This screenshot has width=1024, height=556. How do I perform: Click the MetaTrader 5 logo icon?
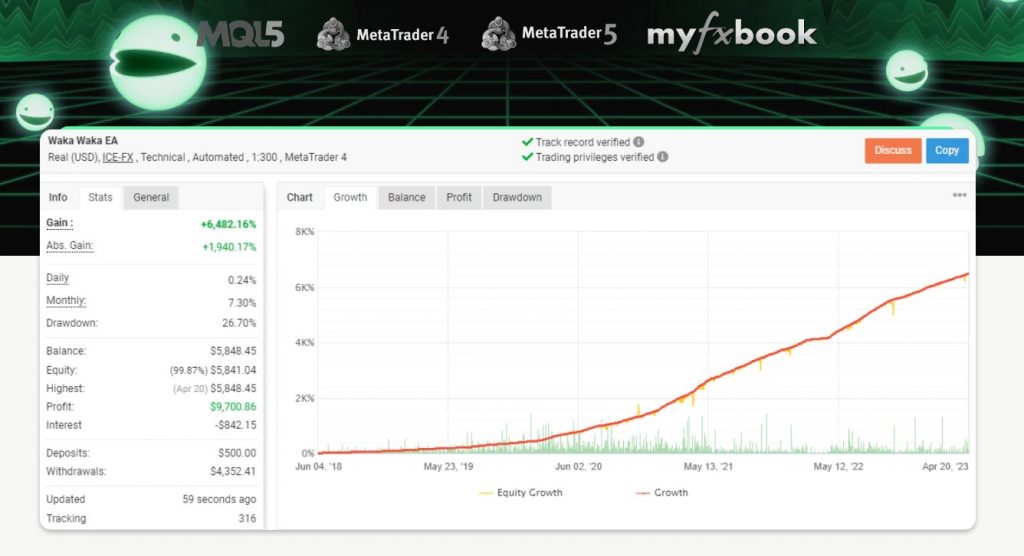[x=498, y=33]
